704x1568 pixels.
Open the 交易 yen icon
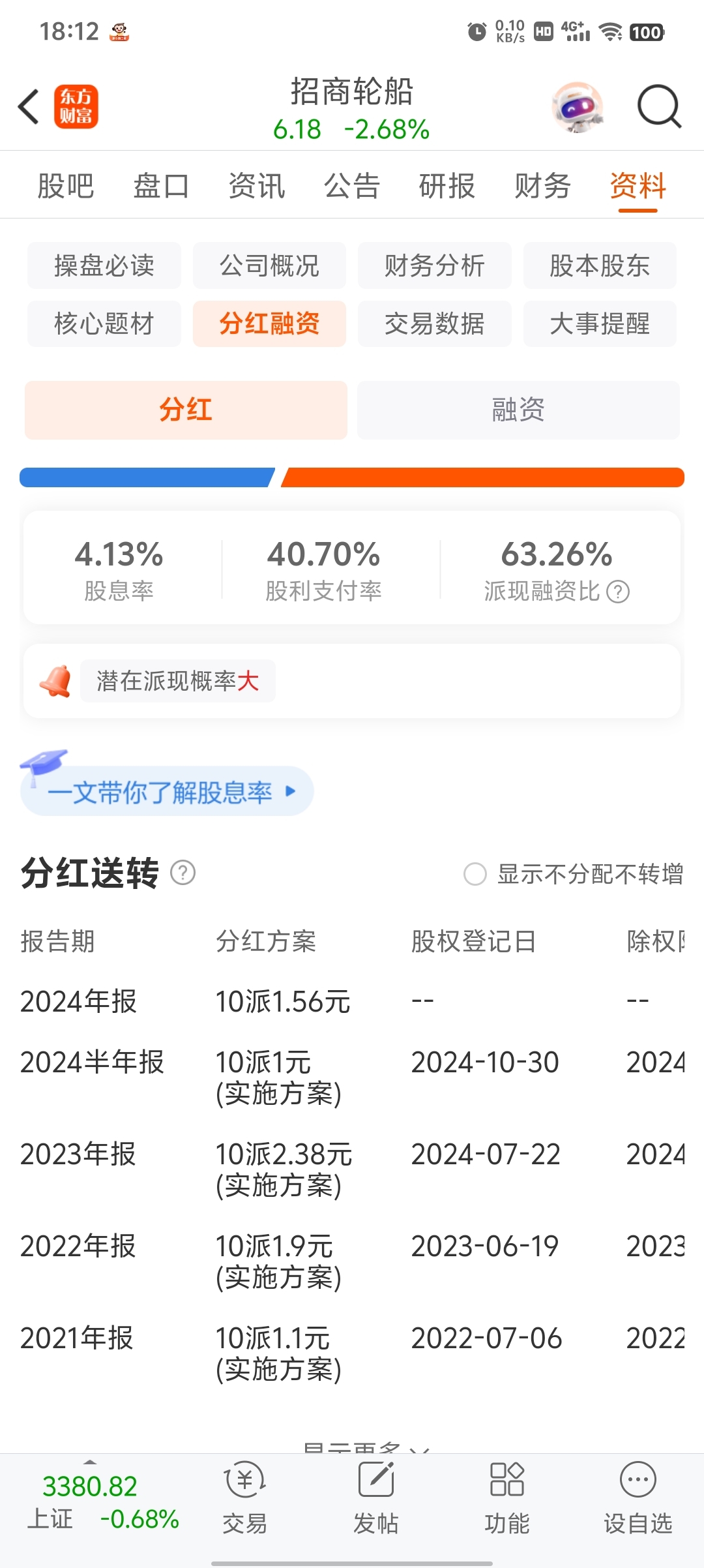(245, 1479)
